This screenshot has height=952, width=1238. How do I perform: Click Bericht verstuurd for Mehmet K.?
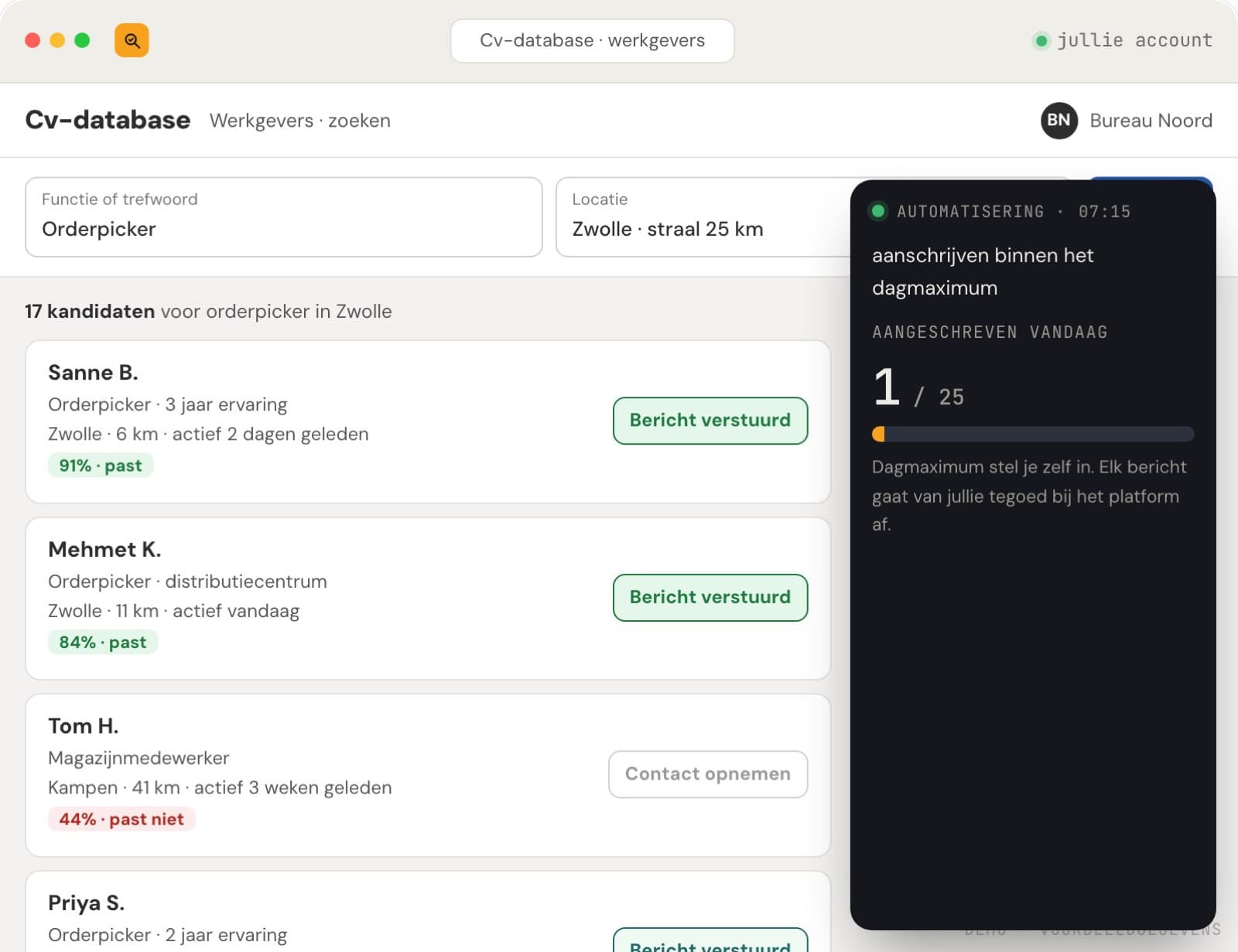coord(710,598)
